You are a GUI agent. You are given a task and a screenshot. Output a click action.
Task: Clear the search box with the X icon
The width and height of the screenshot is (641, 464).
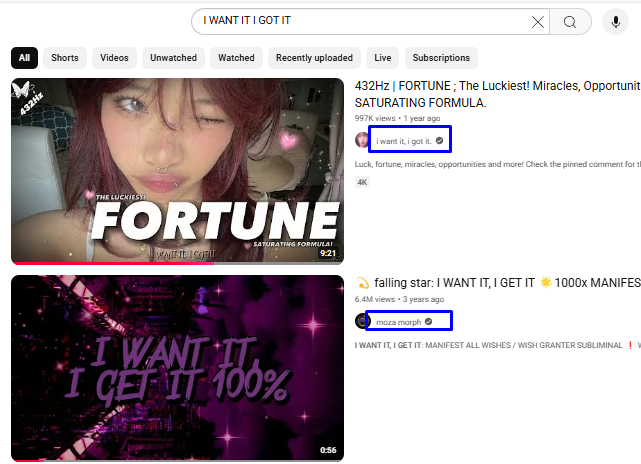click(538, 22)
